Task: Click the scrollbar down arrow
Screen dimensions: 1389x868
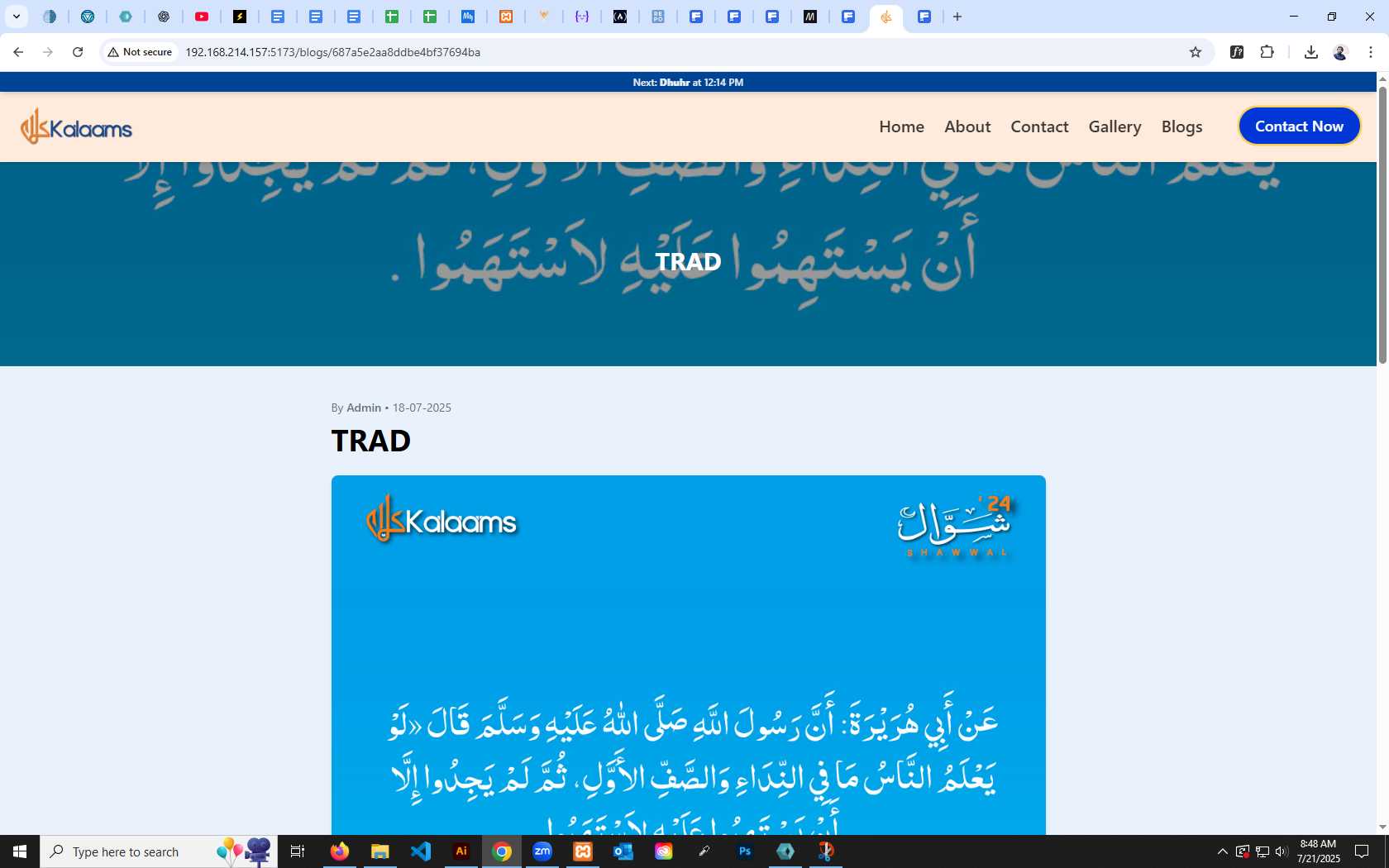Action: click(x=1382, y=827)
